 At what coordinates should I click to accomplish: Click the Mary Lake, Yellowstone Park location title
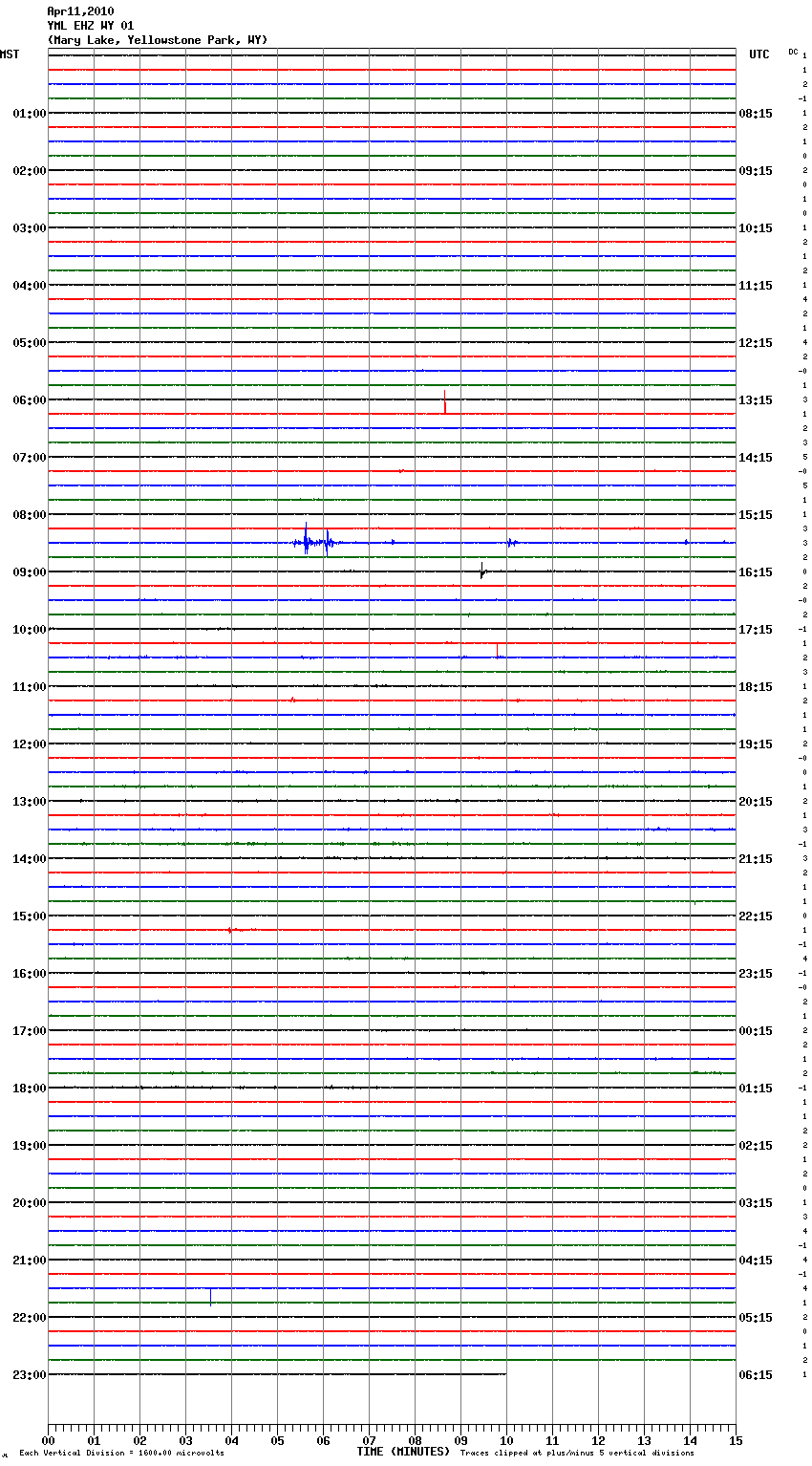point(158,40)
